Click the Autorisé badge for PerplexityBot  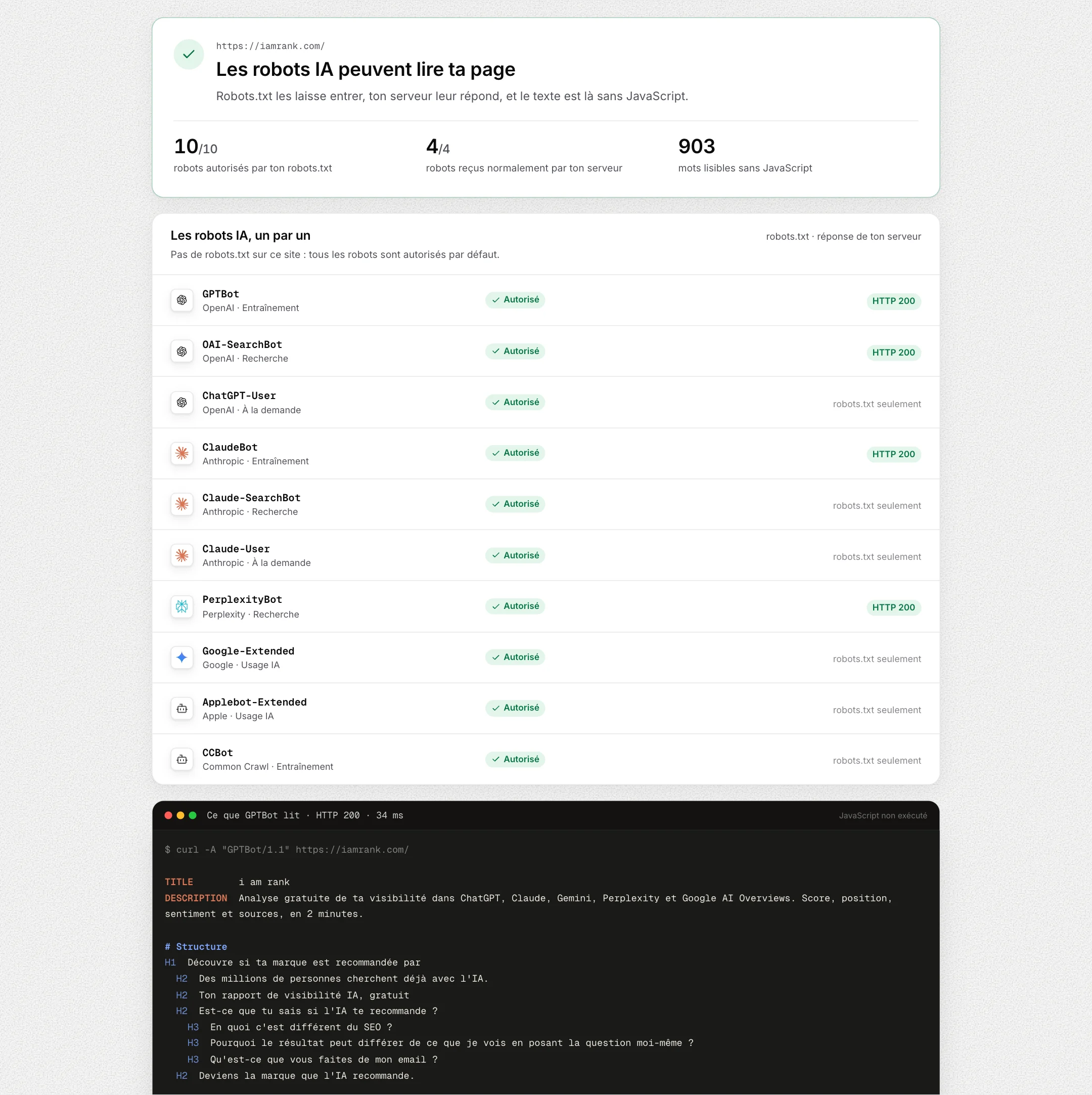click(515, 606)
